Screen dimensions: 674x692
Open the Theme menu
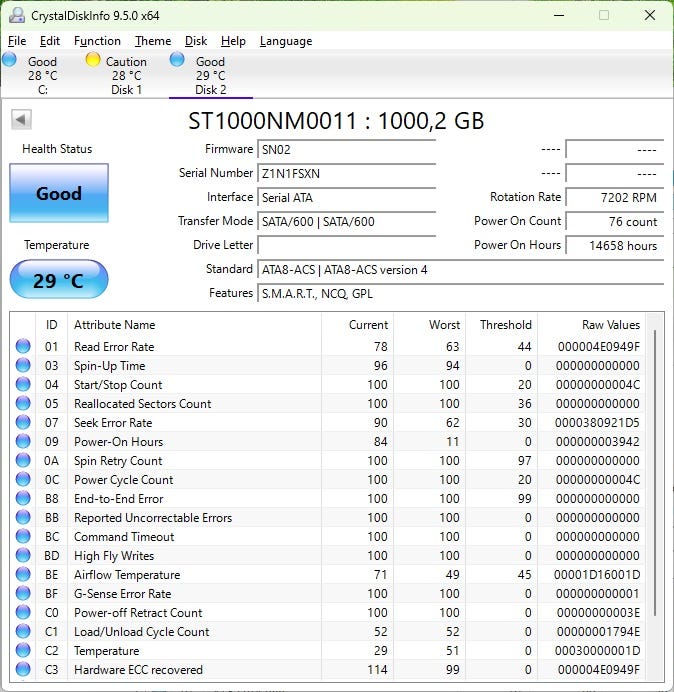153,41
